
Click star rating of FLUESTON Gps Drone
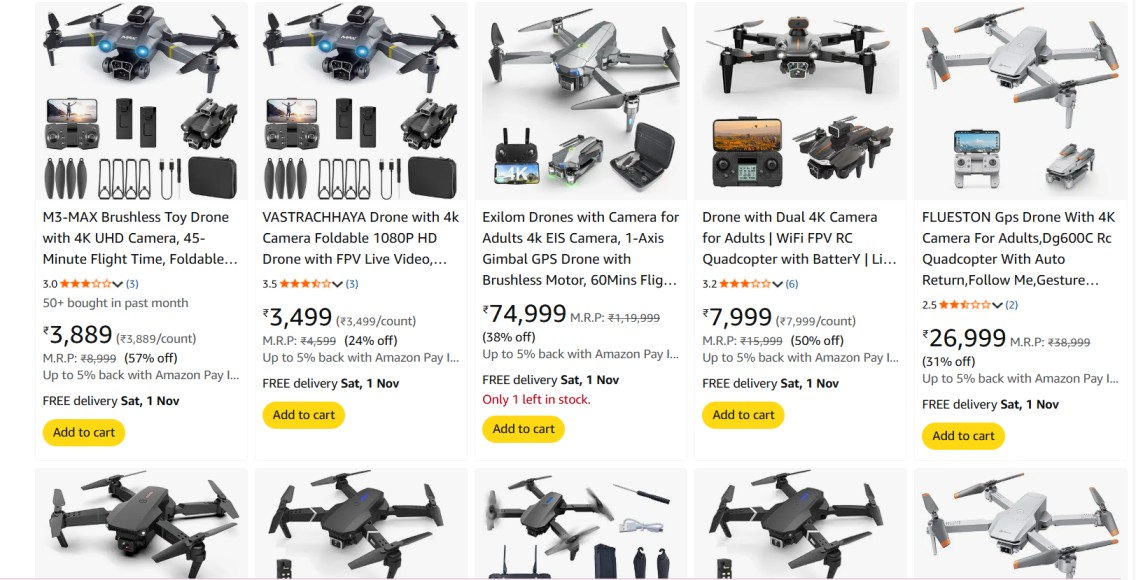(966, 305)
